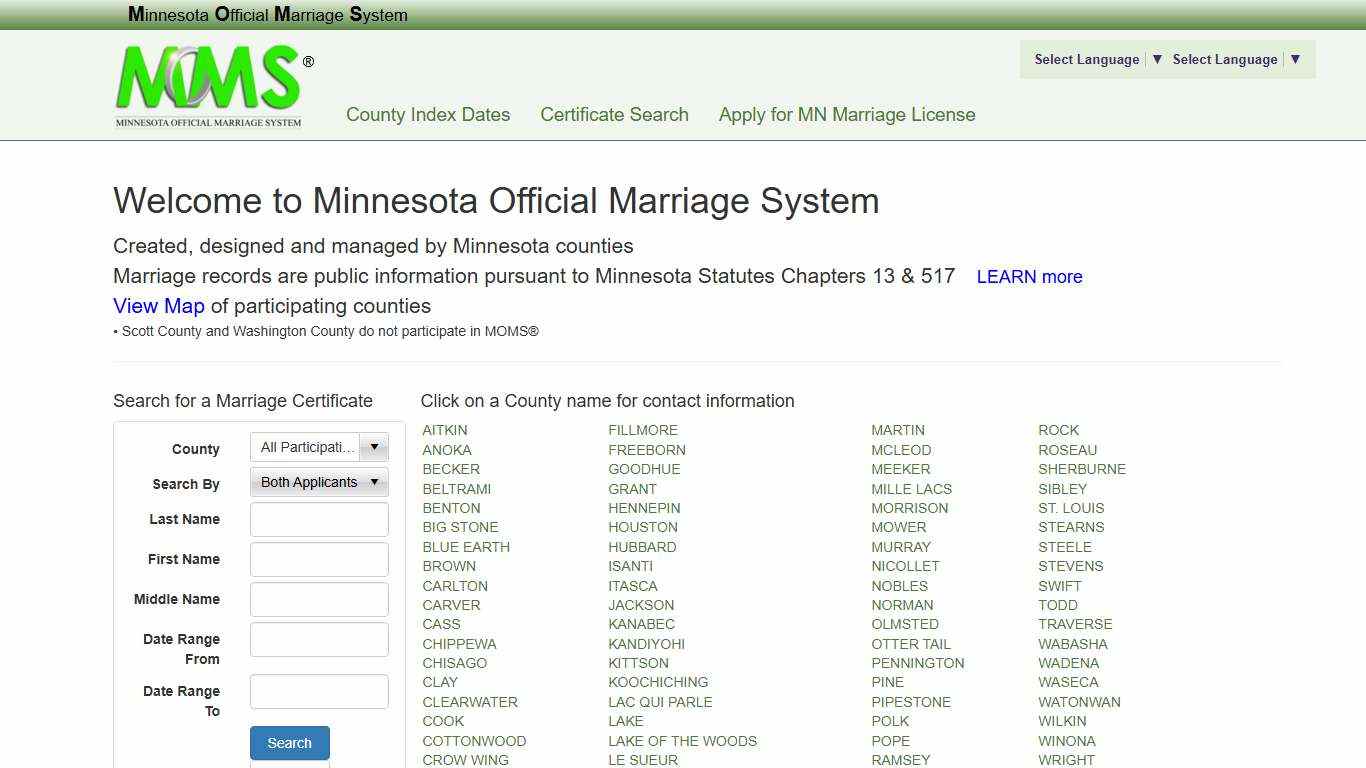Image resolution: width=1366 pixels, height=768 pixels.
Task: Open the Search By dropdown
Action: (318, 482)
